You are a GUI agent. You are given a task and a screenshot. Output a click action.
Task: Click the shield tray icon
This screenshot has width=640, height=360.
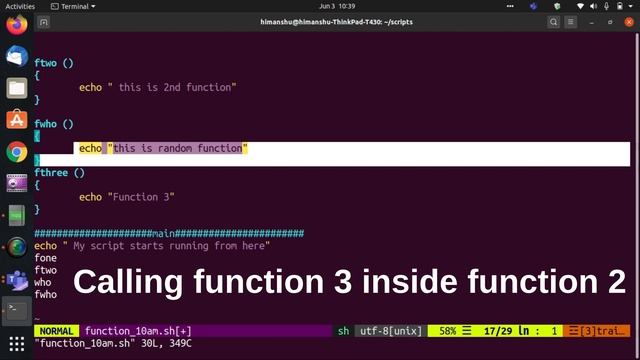(x=557, y=6)
